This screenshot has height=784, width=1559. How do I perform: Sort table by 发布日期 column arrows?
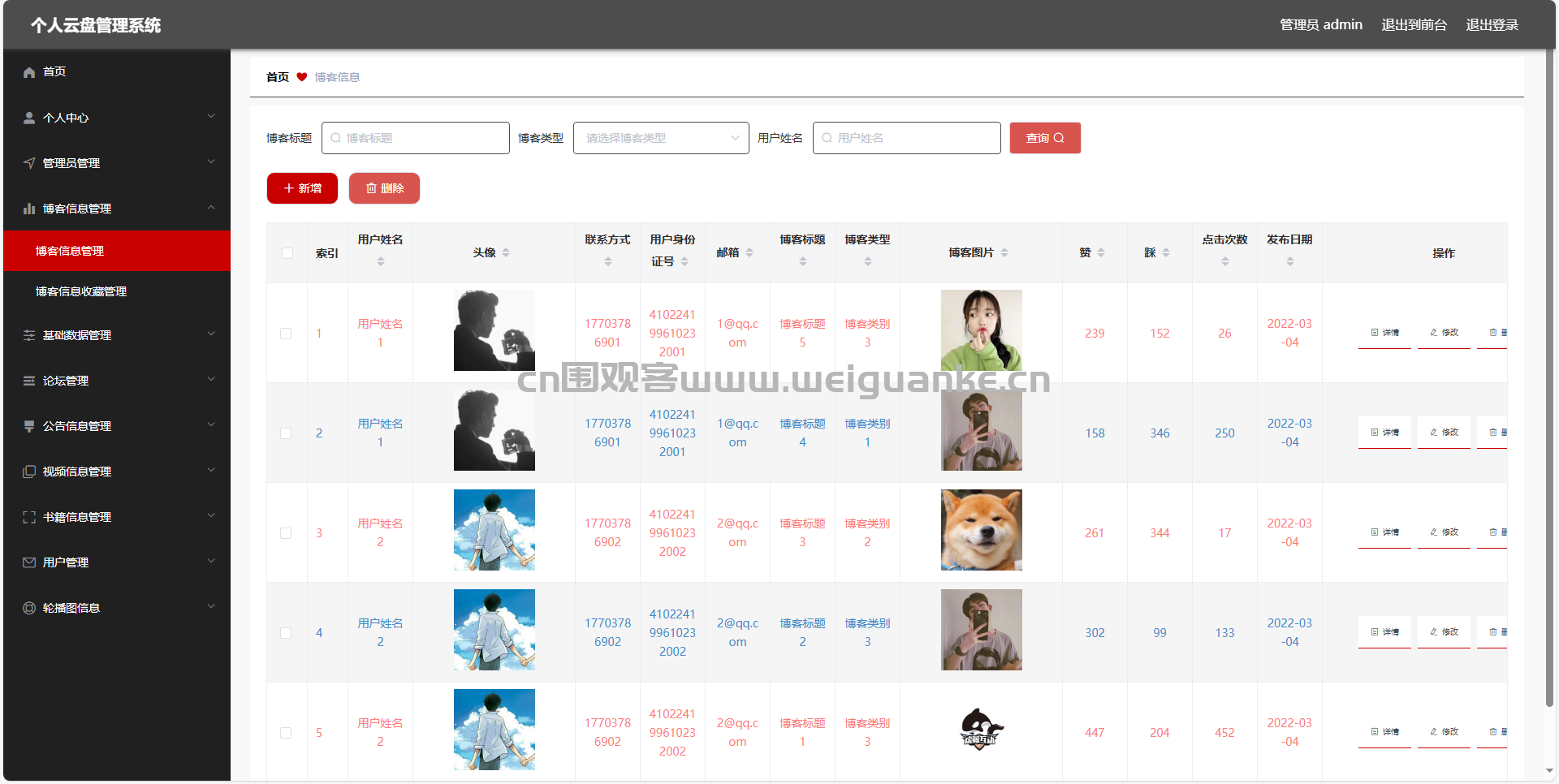1290,261
